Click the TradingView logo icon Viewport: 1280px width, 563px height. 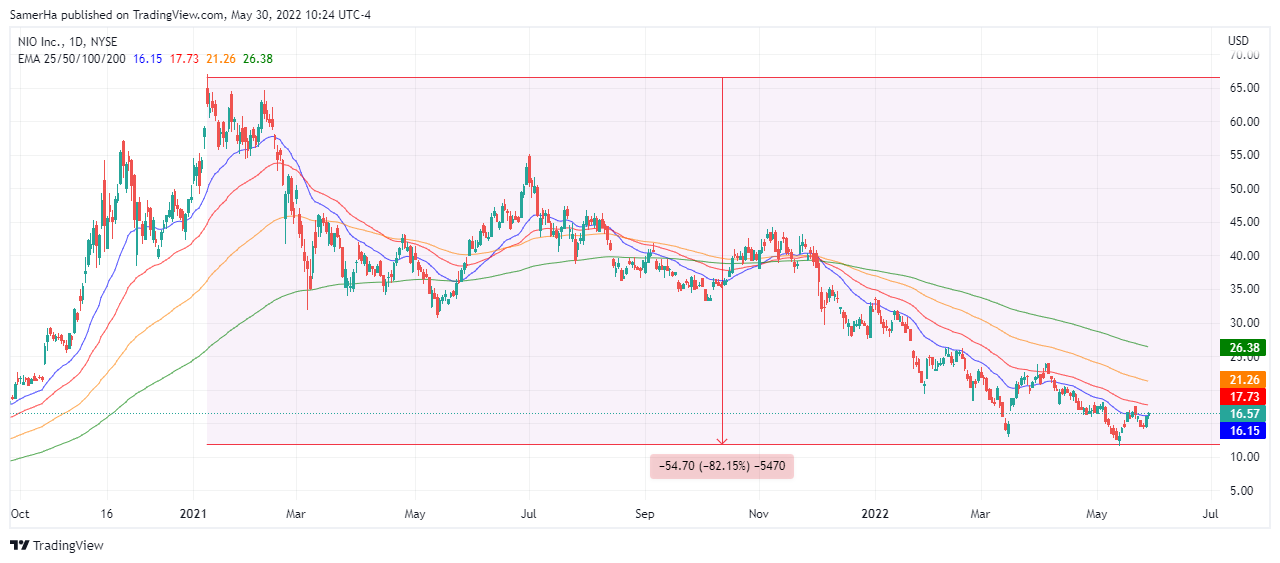coord(19,545)
